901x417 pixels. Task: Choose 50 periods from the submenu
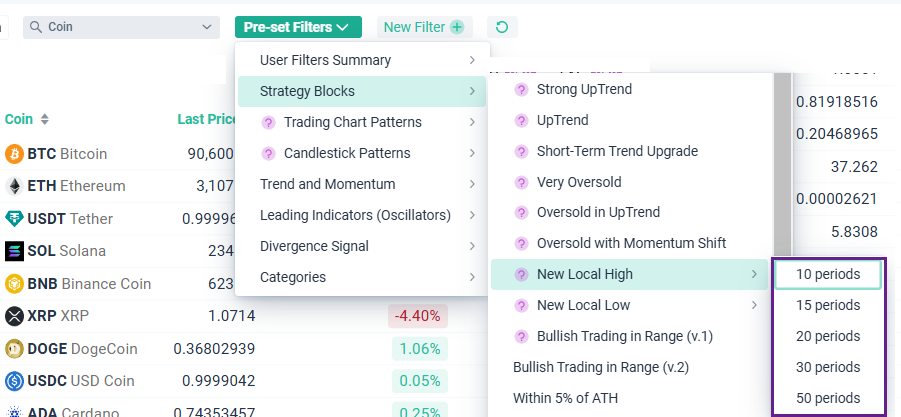coord(828,398)
